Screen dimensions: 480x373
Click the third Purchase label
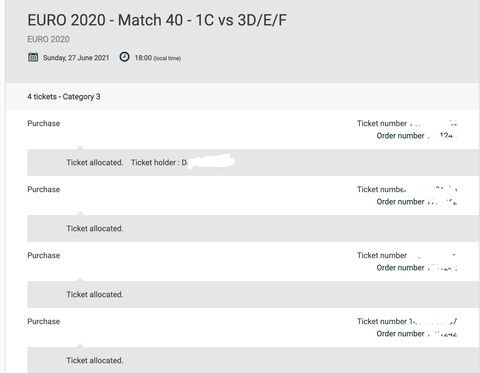[44, 255]
